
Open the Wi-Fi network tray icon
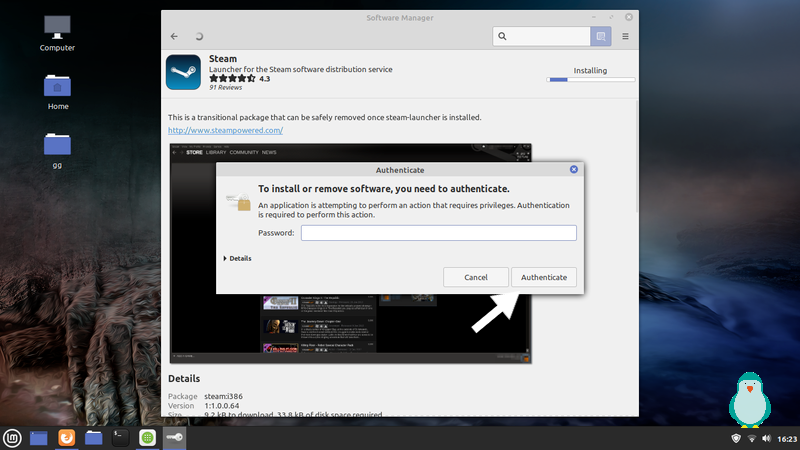pyautogui.click(x=752, y=438)
